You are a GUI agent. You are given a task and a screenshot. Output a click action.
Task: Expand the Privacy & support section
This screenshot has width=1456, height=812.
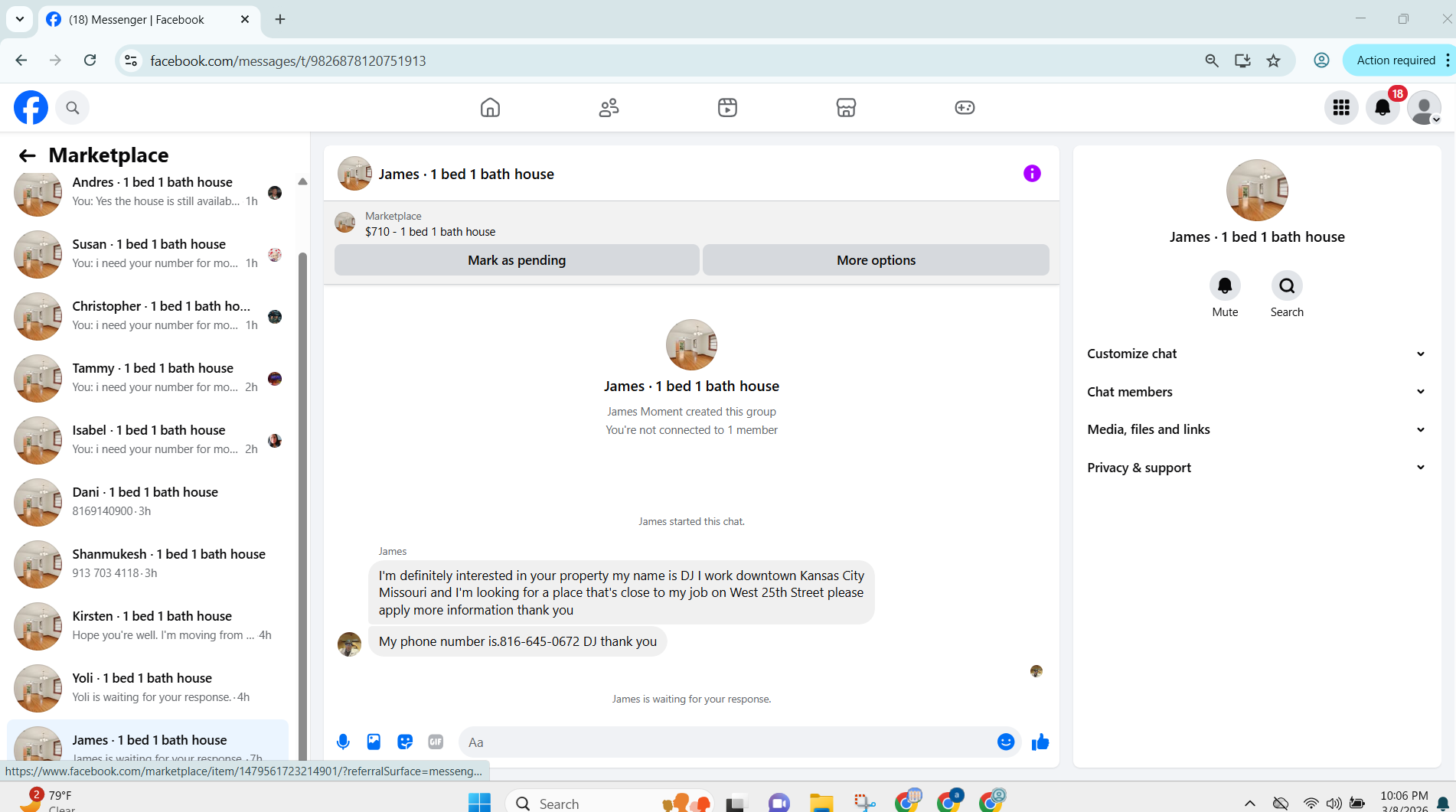1256,468
